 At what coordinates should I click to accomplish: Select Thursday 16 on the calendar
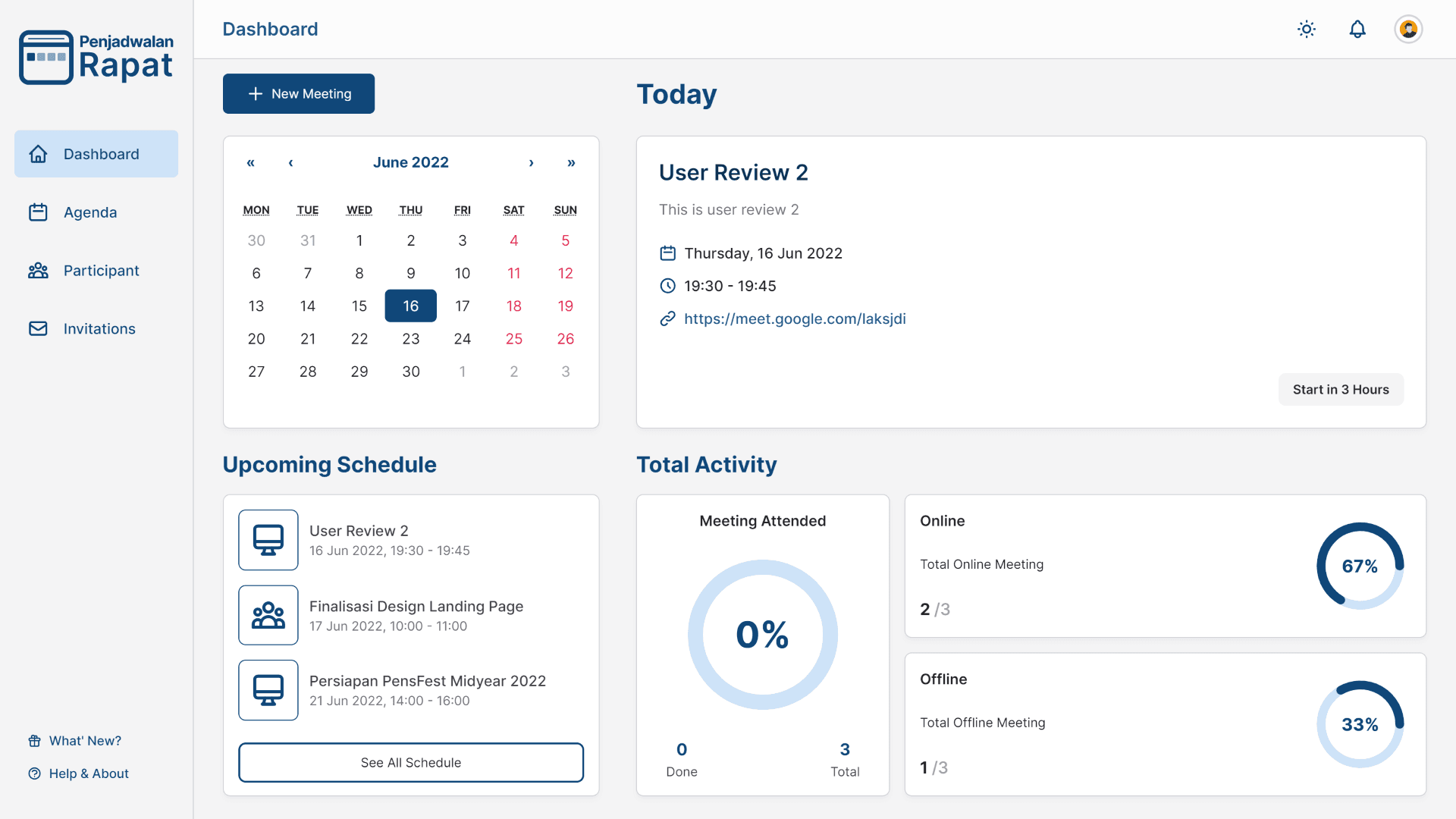[410, 306]
